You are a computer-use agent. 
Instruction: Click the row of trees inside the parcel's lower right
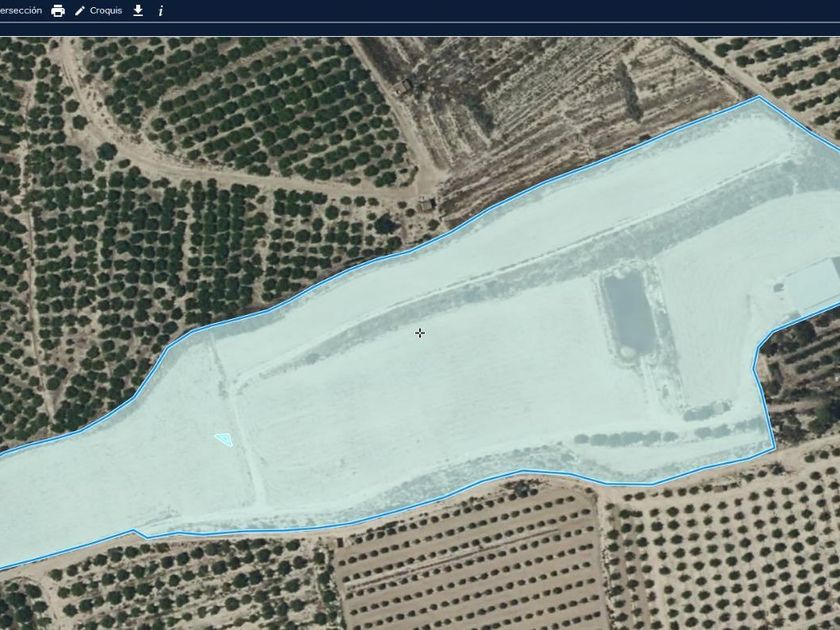(626, 439)
